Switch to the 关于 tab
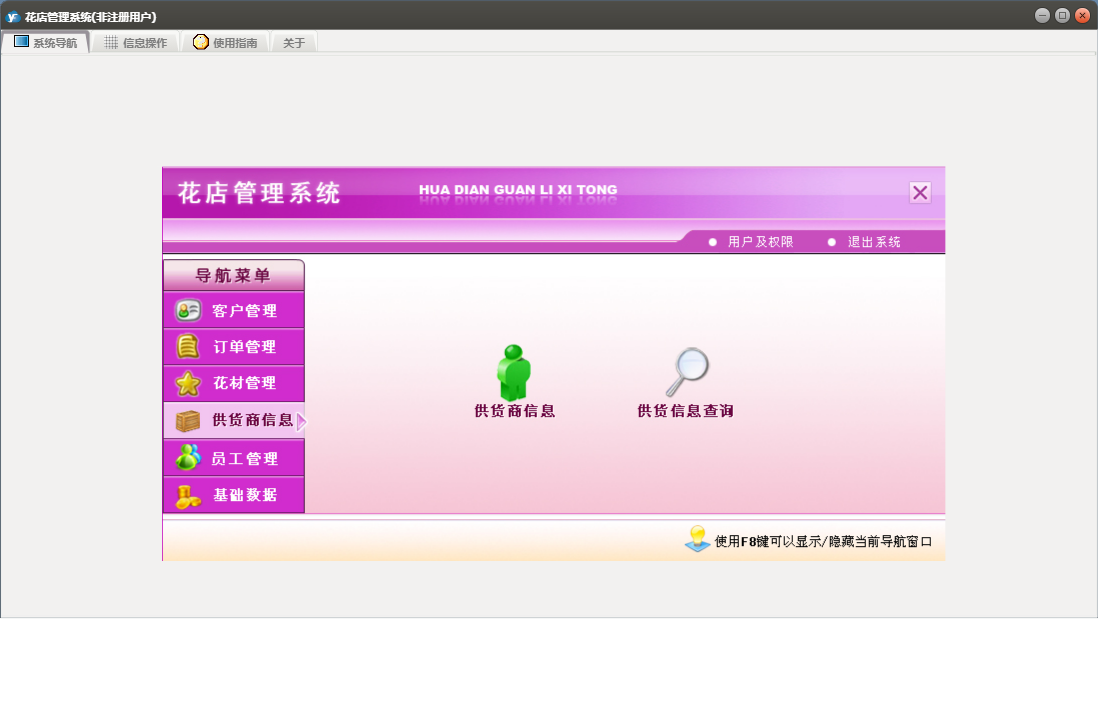The height and width of the screenshot is (713, 1098). 294,43
